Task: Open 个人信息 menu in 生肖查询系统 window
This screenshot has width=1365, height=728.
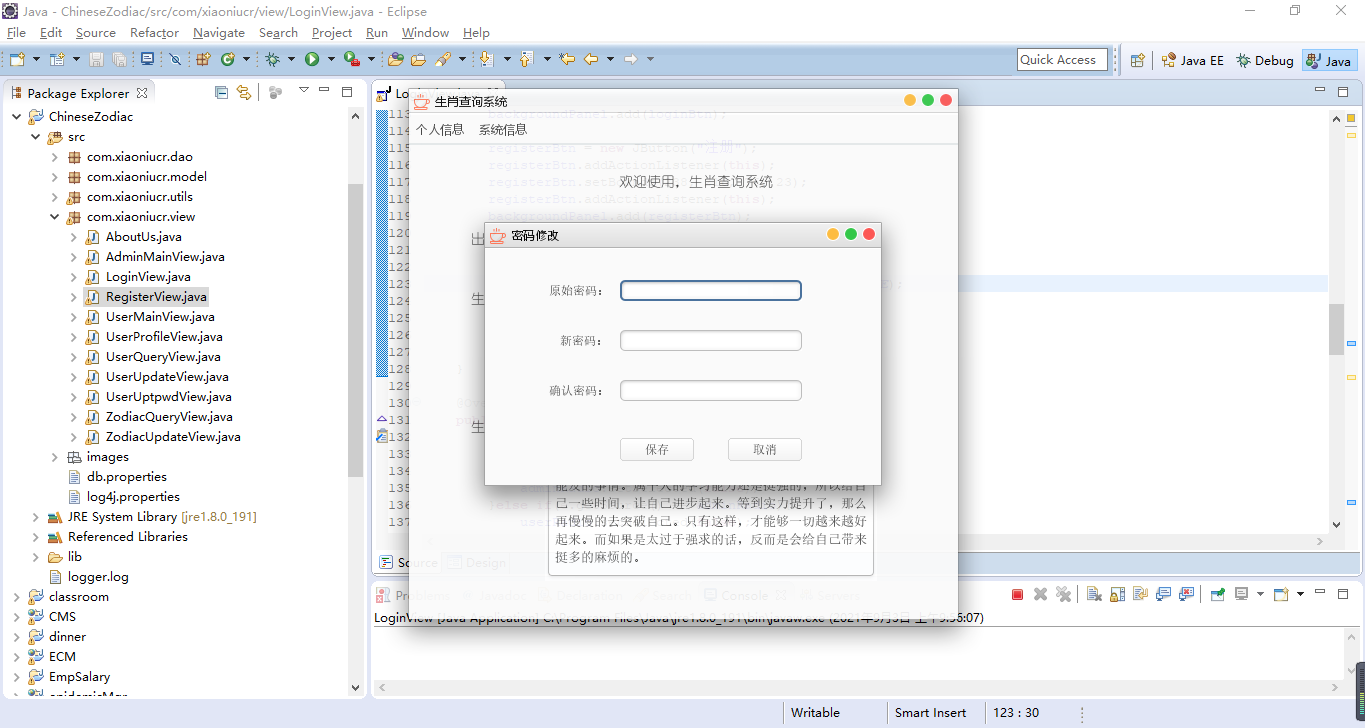Action: coord(440,130)
